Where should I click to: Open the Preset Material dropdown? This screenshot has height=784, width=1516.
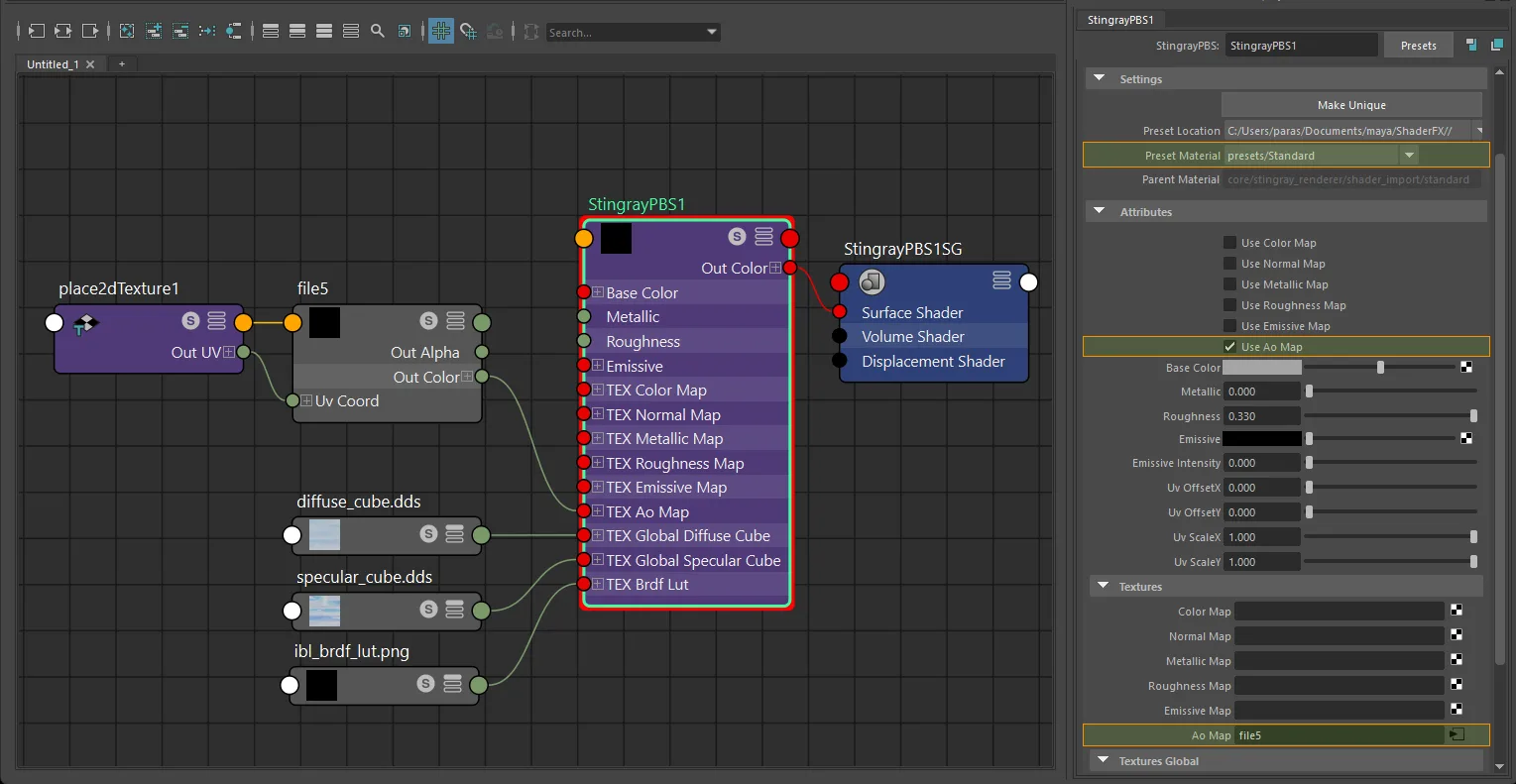(x=1409, y=156)
